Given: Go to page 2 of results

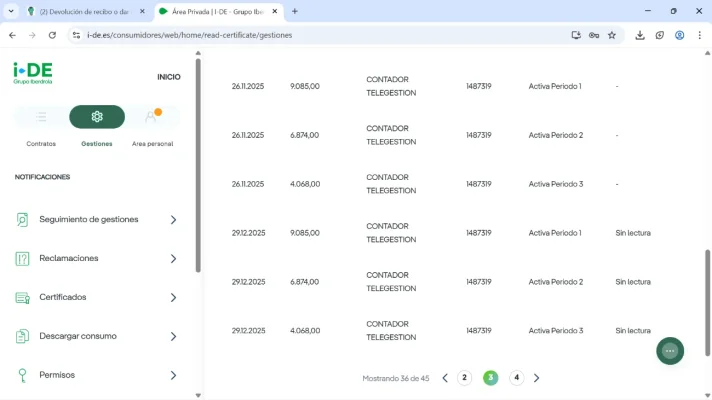Looking at the screenshot, I should coord(464,377).
